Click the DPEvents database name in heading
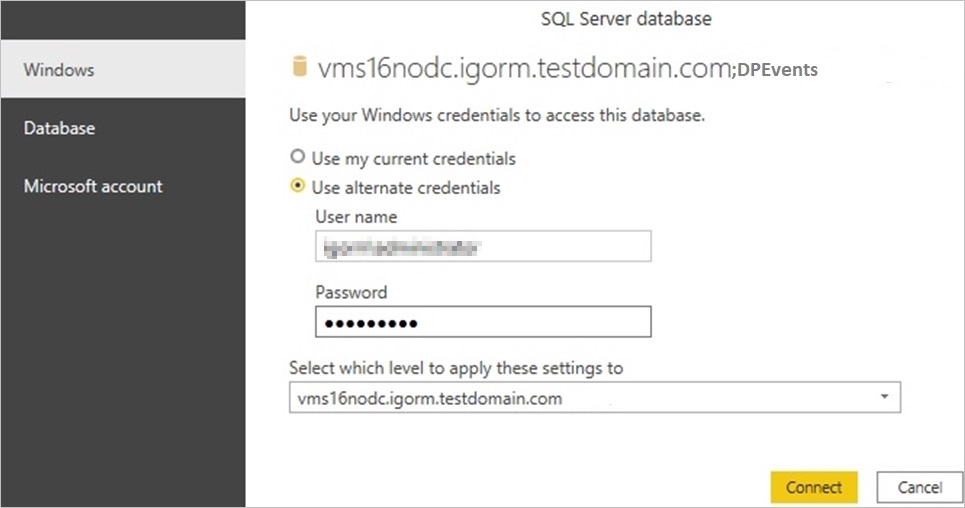Screen dimensions: 965x508 (779, 70)
